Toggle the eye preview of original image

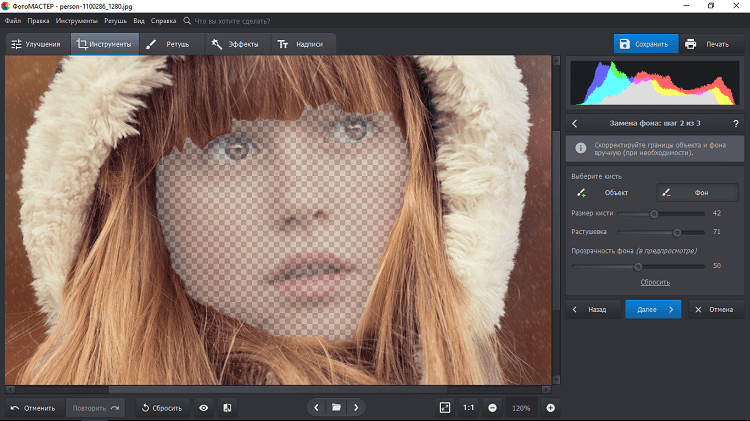(203, 408)
